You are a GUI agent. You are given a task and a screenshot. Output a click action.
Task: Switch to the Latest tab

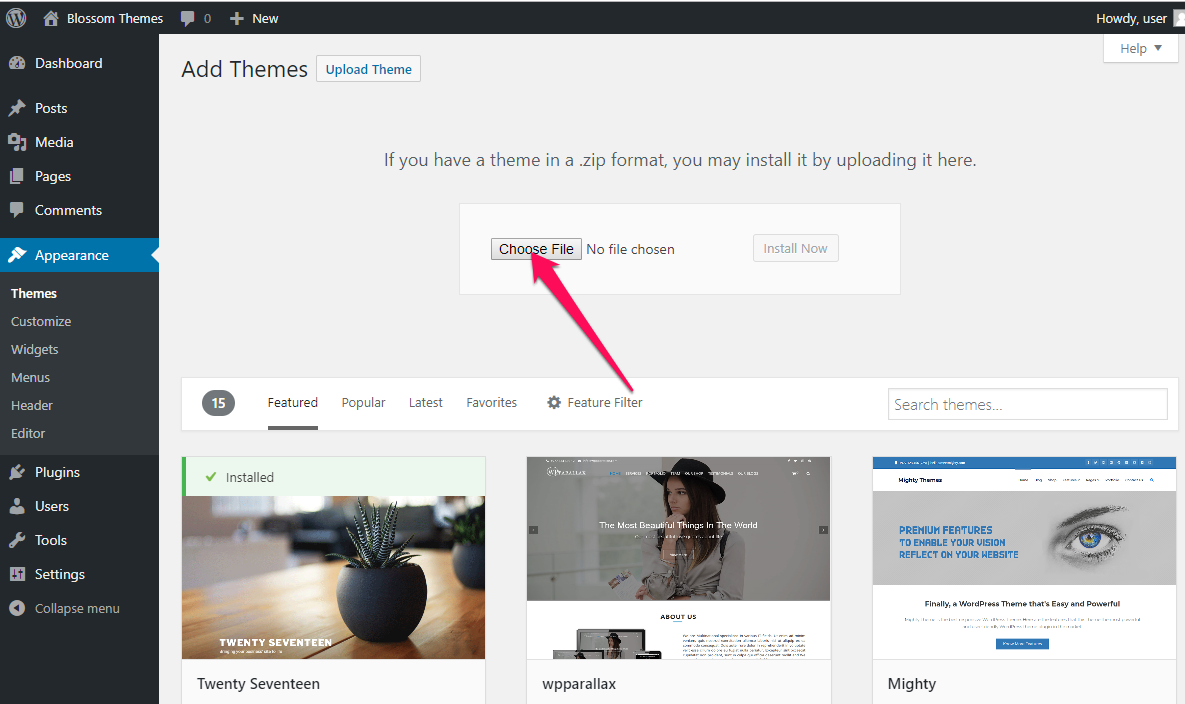[x=425, y=403]
